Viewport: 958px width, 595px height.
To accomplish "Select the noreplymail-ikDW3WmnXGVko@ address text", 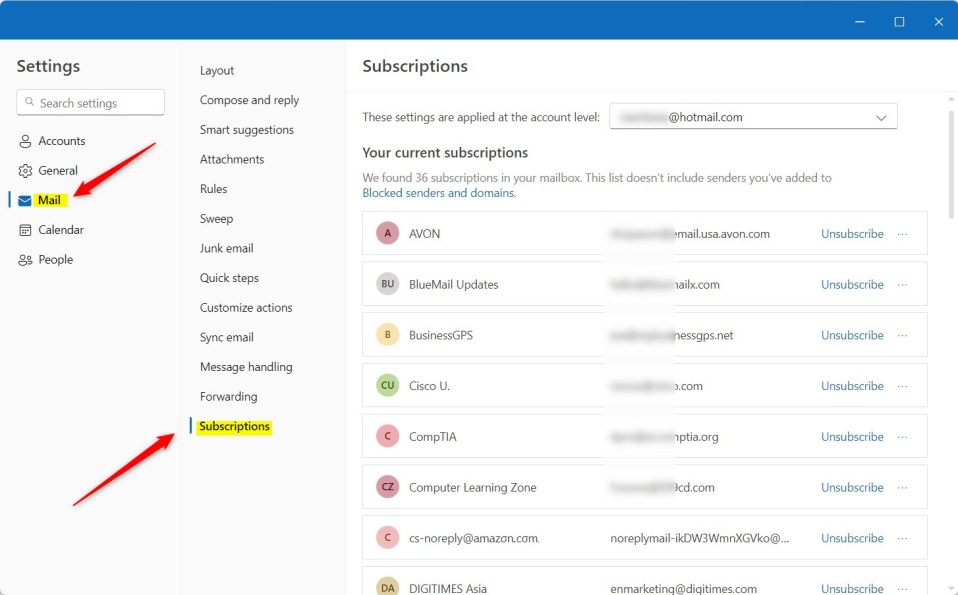I will 700,538.
